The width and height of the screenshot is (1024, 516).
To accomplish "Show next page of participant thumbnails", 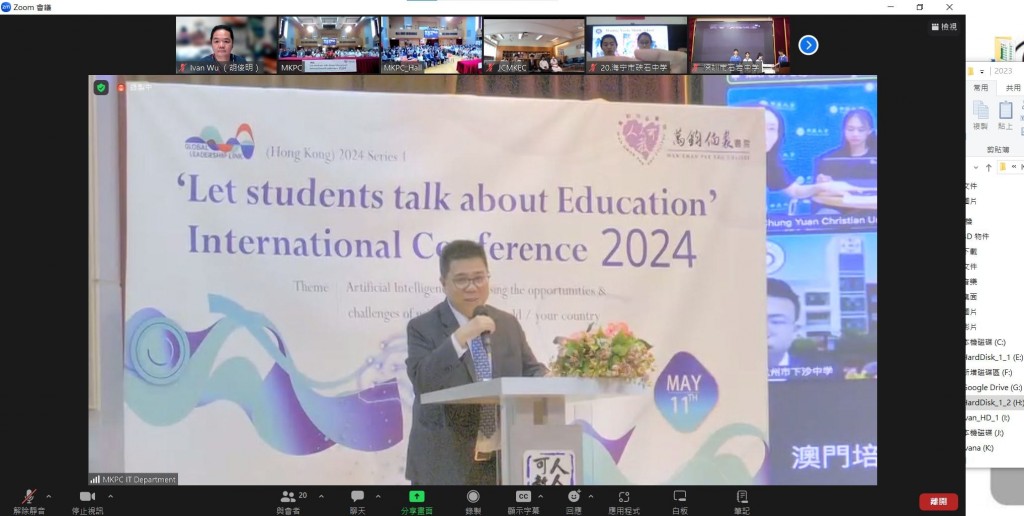I will coord(808,45).
